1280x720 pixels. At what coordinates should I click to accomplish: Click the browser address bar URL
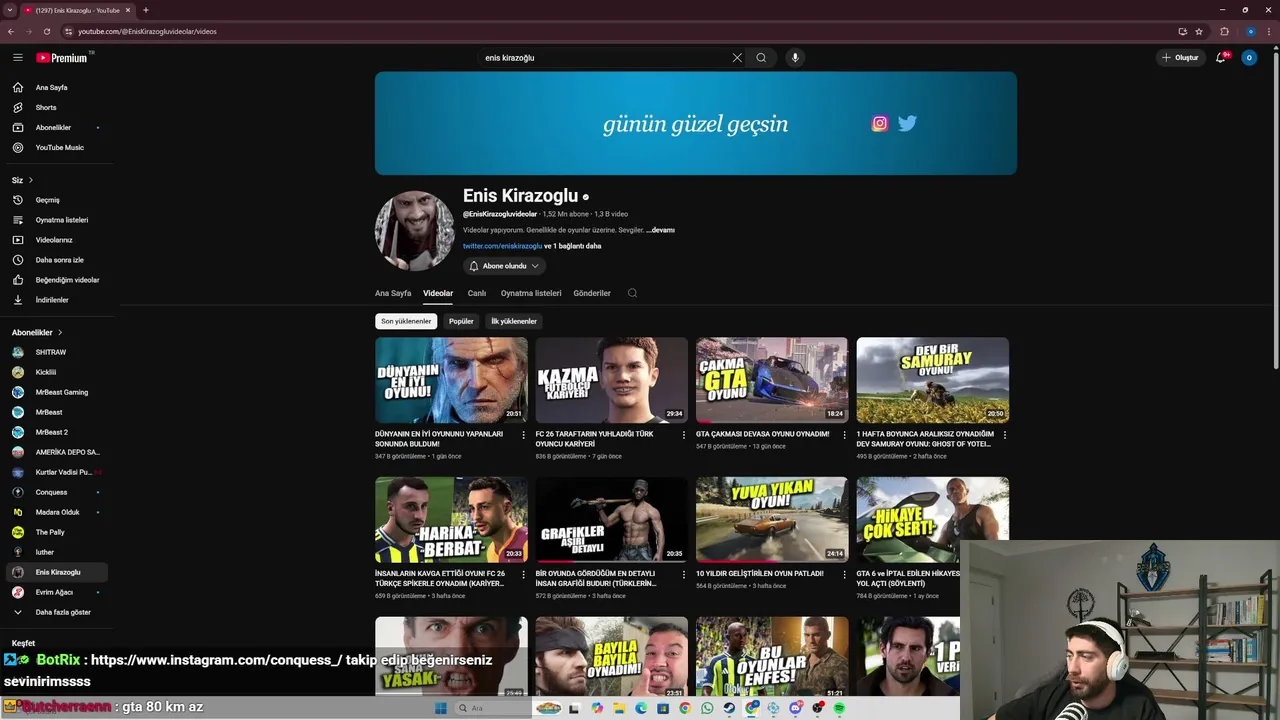[148, 31]
